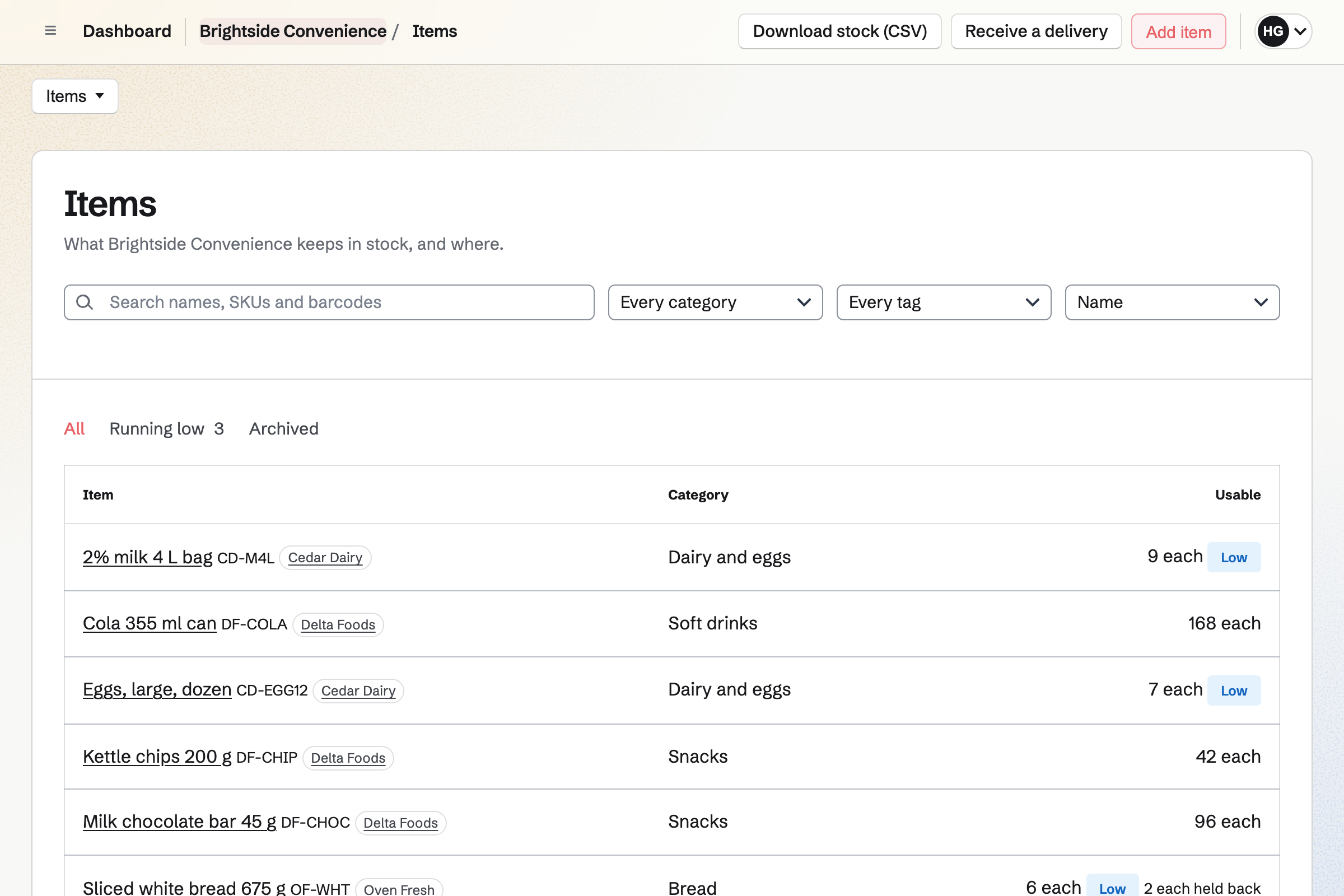Click Soft drinks category cell
The height and width of the screenshot is (896, 1344).
[x=712, y=623]
